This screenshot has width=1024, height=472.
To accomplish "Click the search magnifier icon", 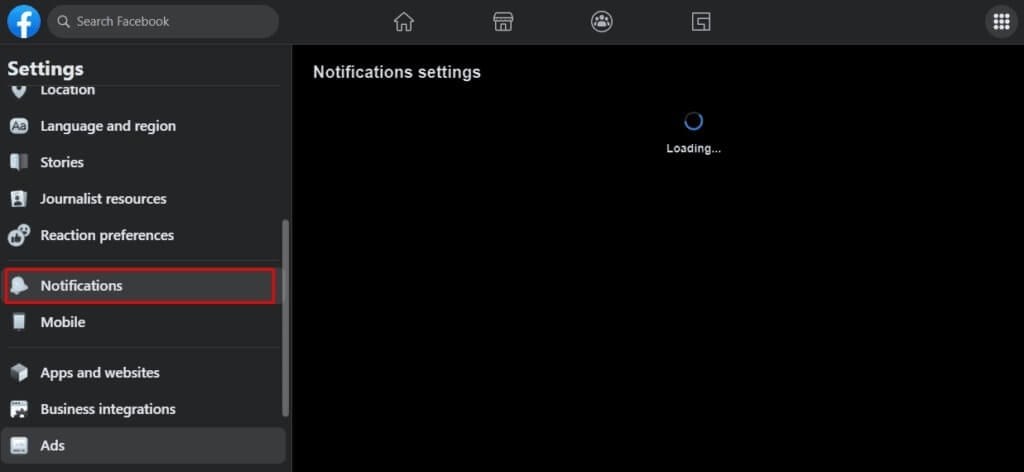I will 63,22.
